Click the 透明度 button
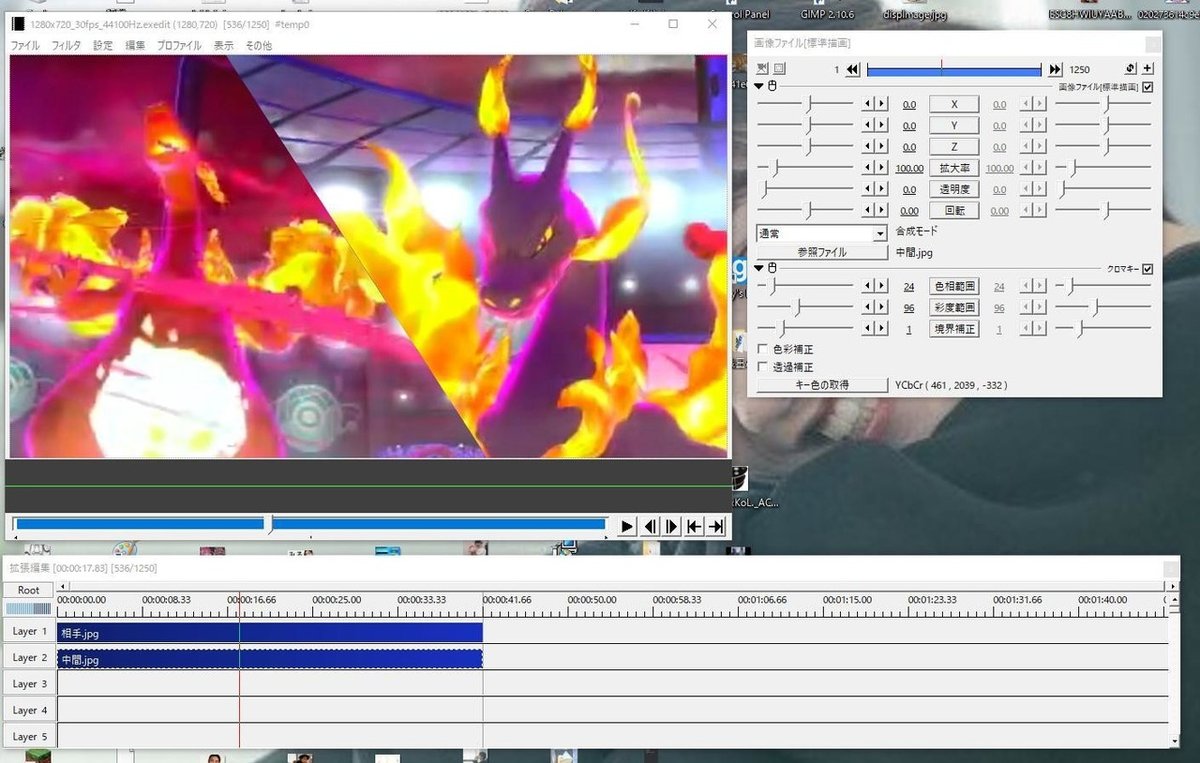 (x=954, y=189)
